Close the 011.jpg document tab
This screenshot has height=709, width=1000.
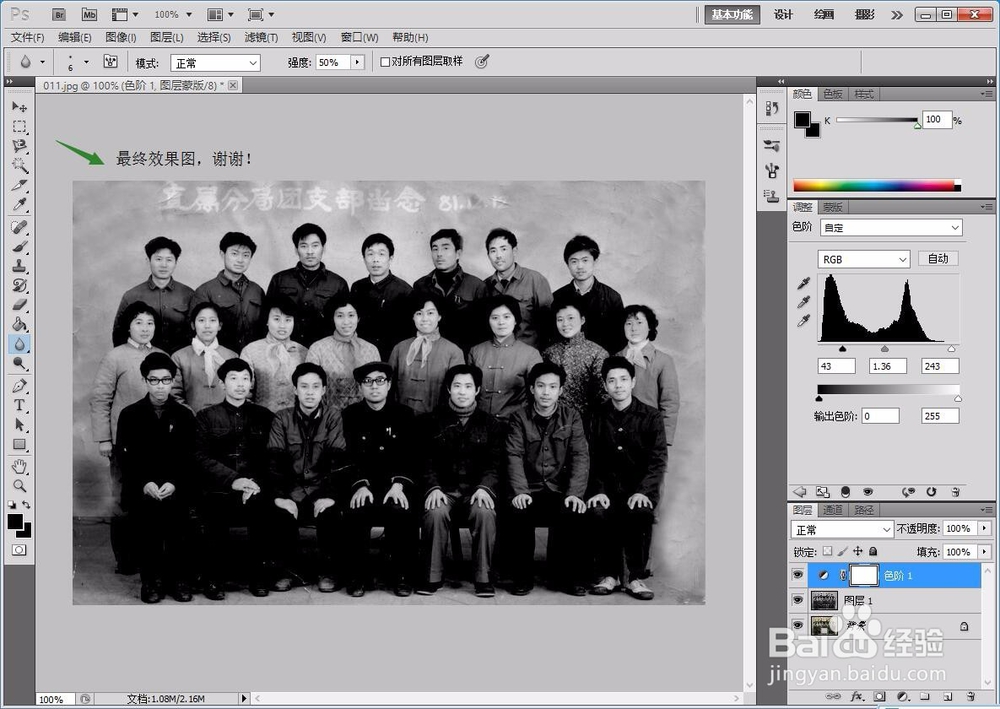pyautogui.click(x=233, y=85)
